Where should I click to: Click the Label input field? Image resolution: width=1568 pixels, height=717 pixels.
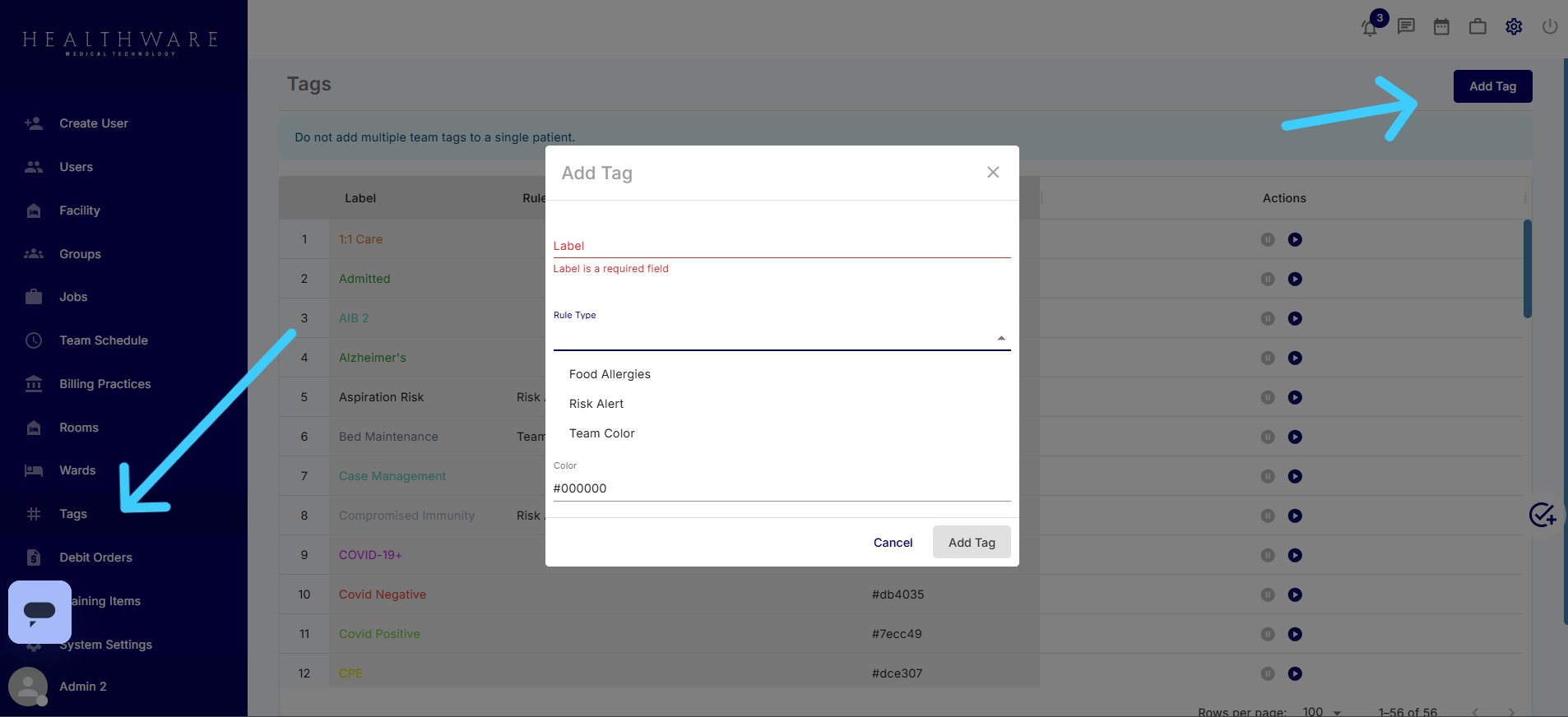781,246
